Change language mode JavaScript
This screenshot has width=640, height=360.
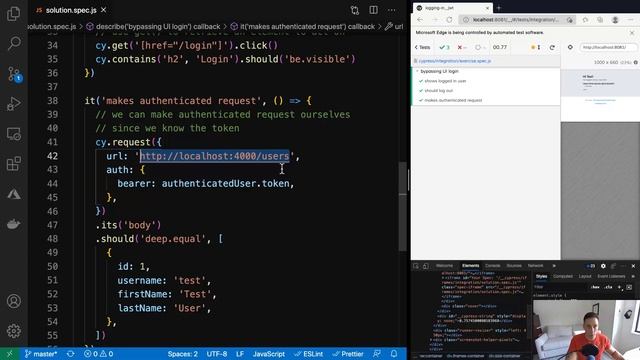269,354
